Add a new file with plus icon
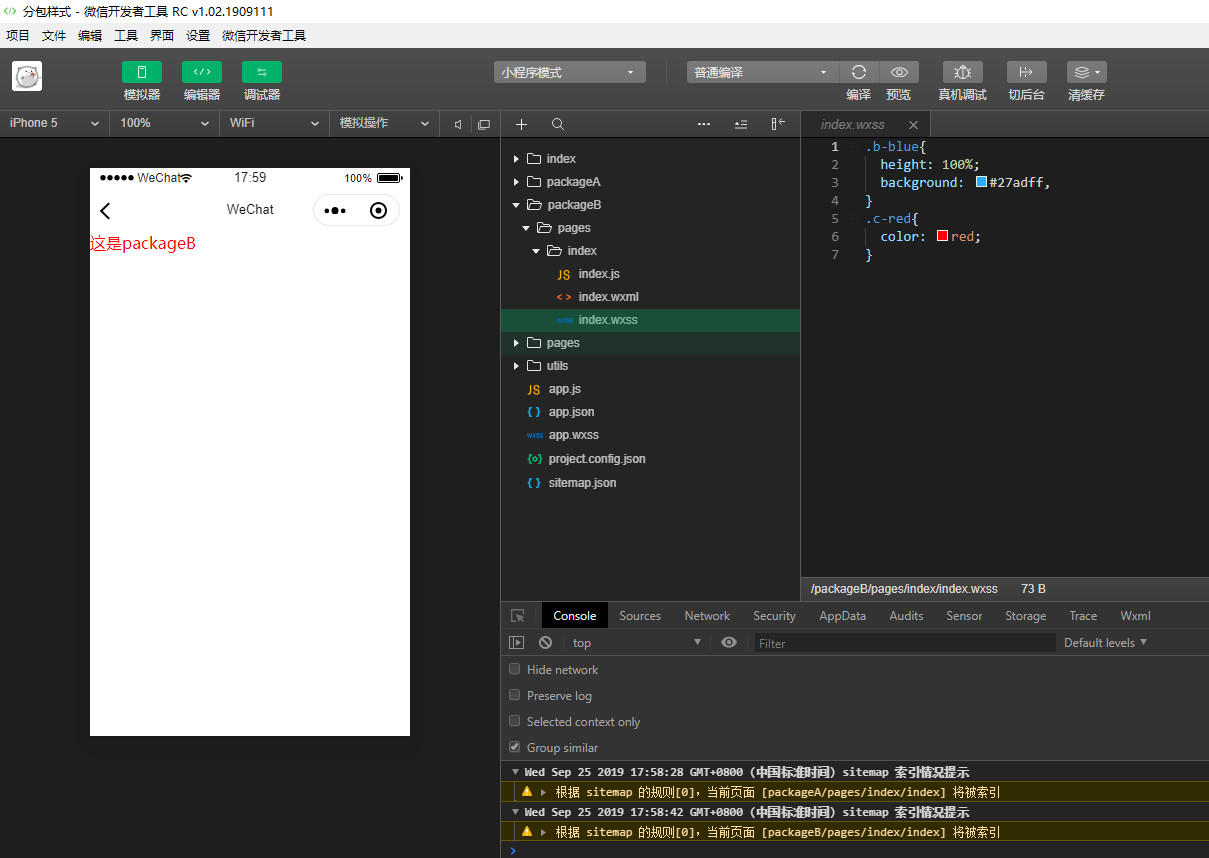 [x=521, y=124]
